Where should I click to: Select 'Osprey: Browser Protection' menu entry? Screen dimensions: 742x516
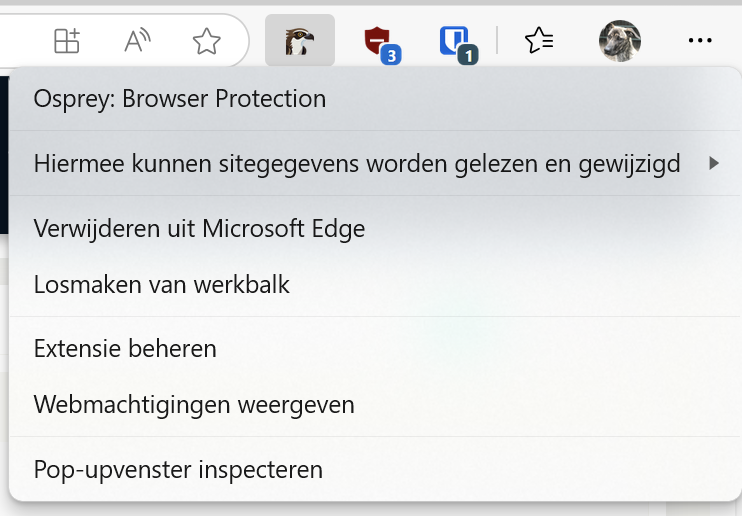point(180,99)
